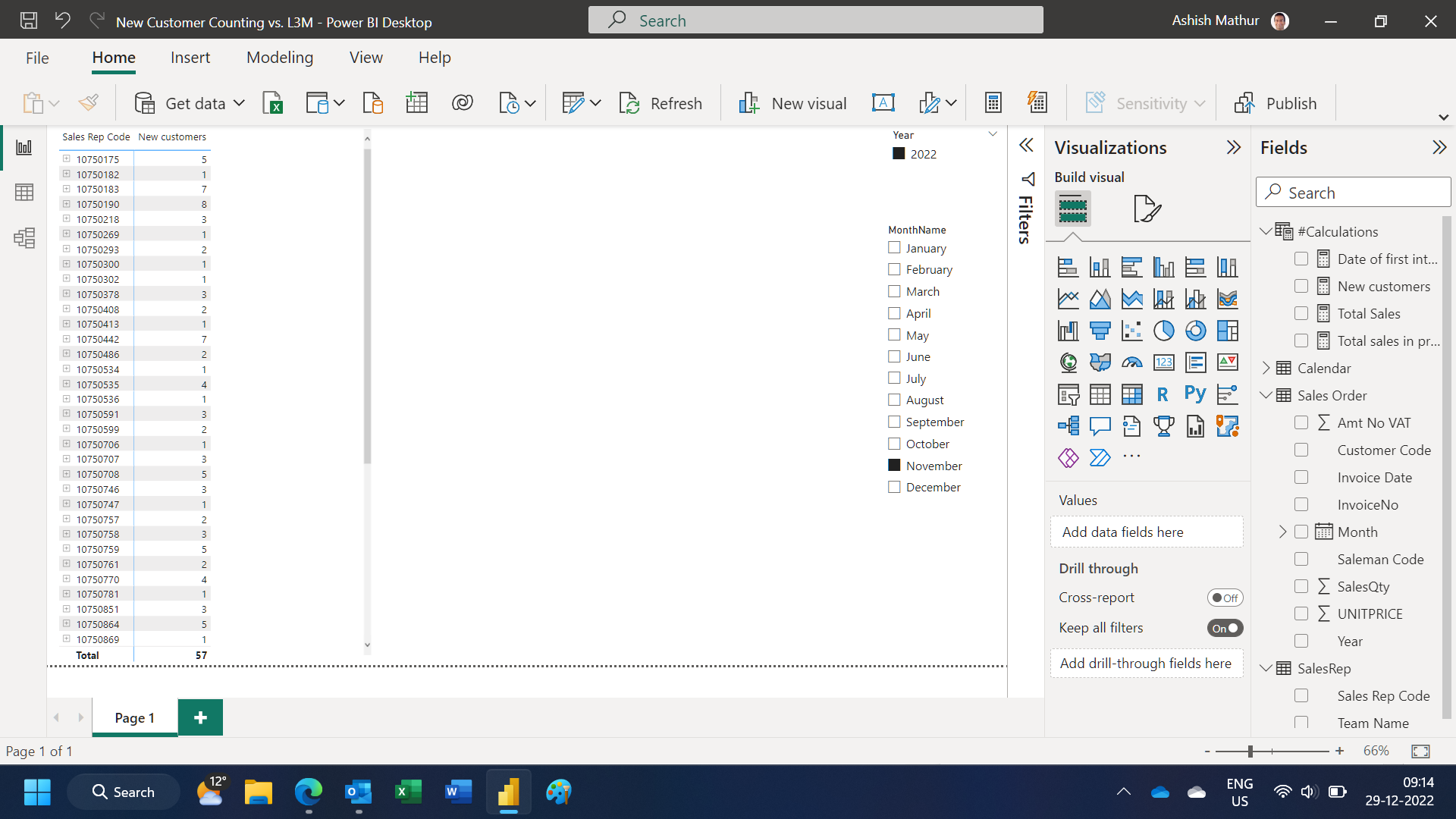Tick the Customer Code field checkbox

[1301, 450]
